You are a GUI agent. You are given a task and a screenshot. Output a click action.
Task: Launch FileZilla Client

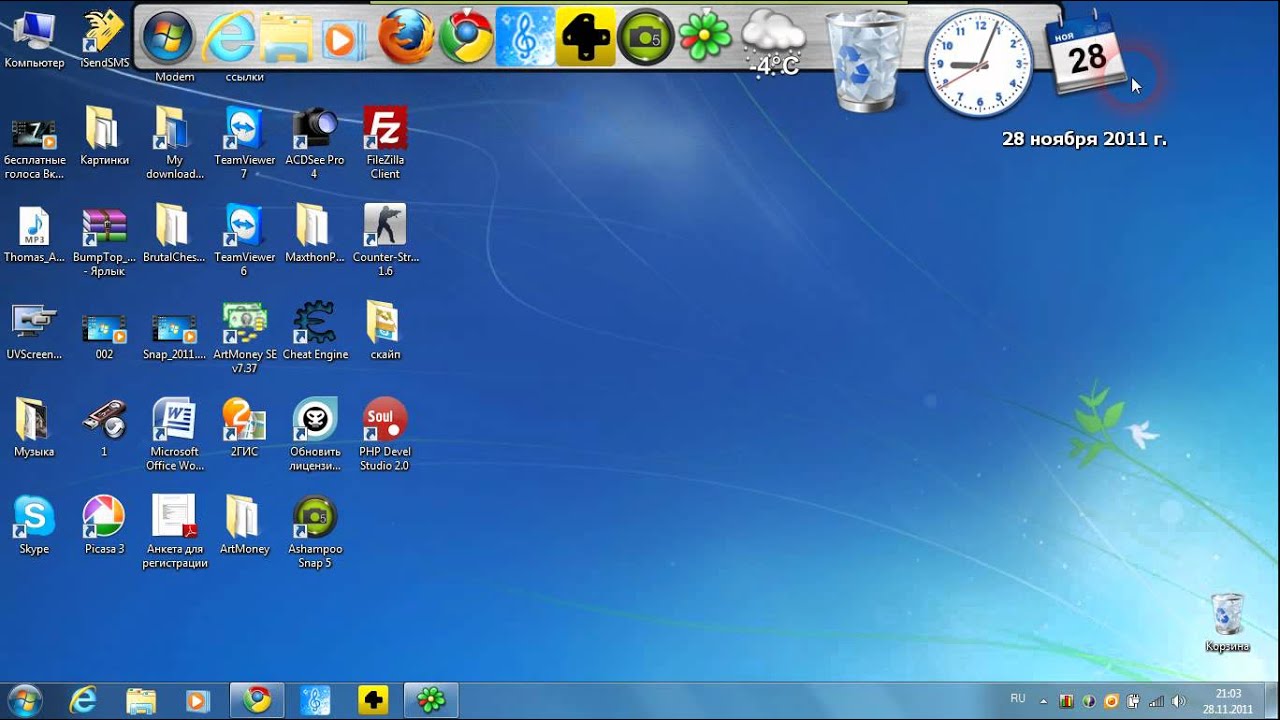point(384,144)
